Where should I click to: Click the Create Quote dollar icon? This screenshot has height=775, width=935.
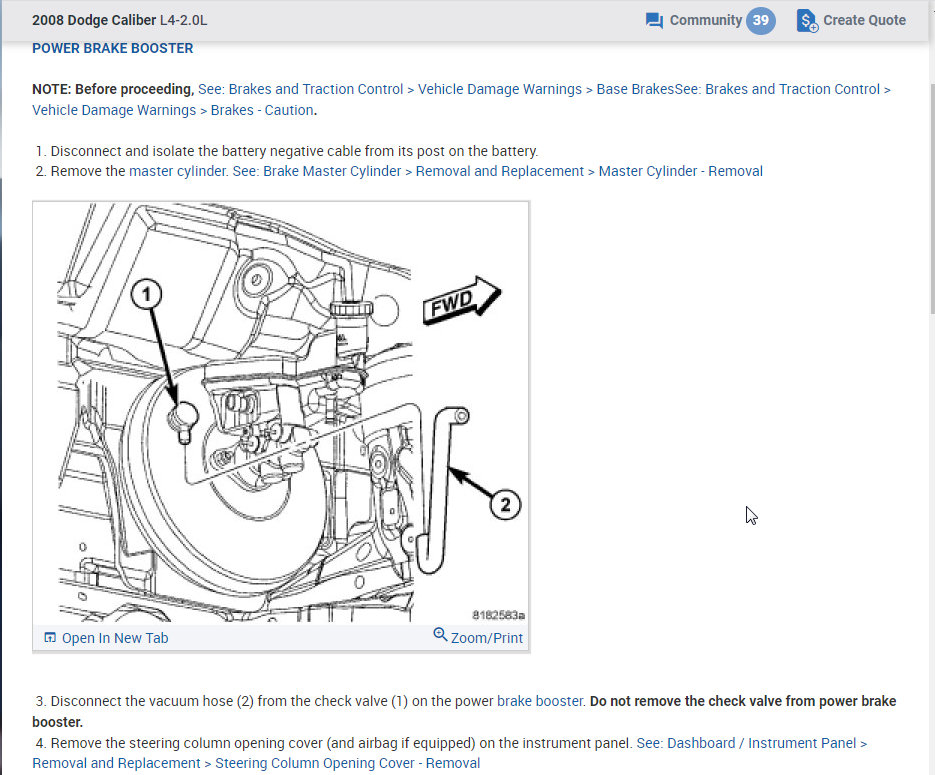tap(807, 21)
